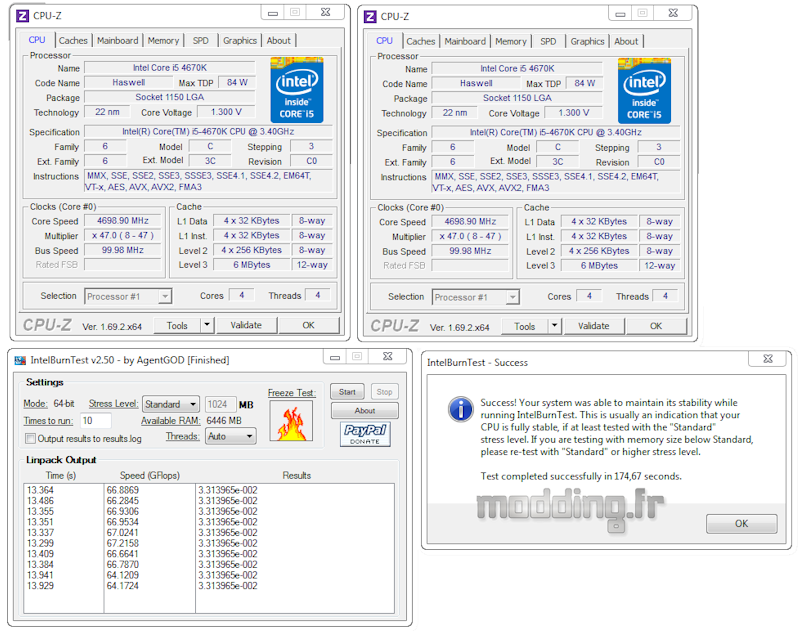Click Bus Speed 99.98 MHz in right CPU-Z
This screenshot has height=631, width=800.
click(470, 251)
